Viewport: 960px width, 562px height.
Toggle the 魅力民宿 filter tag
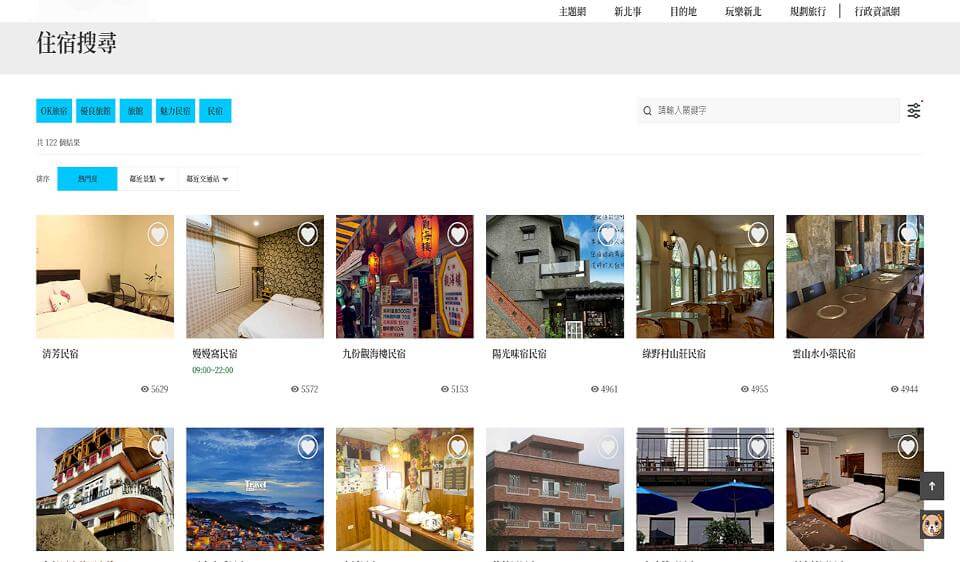[x=175, y=111]
